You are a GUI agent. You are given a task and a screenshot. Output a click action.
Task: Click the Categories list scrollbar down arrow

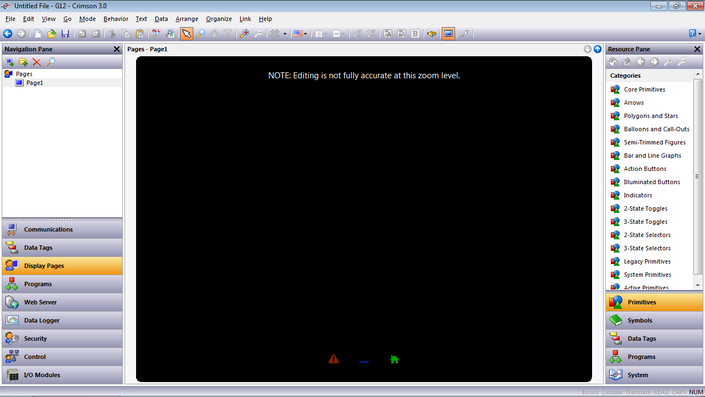698,285
